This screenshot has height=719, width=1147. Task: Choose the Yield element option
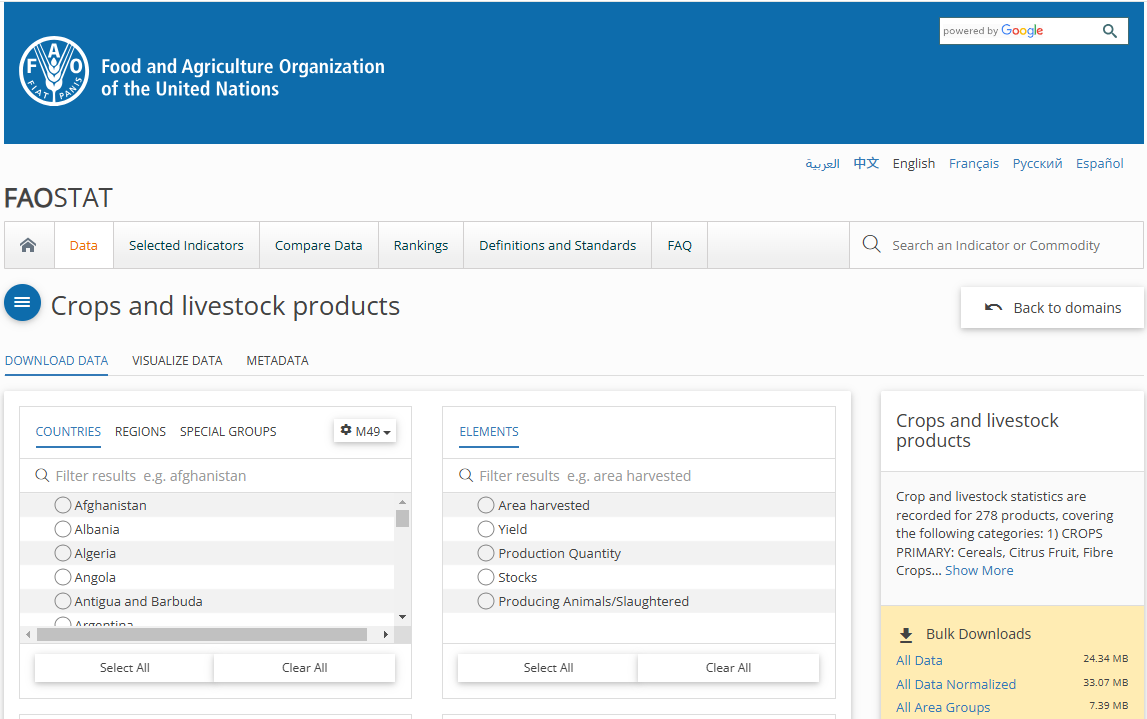tap(486, 529)
